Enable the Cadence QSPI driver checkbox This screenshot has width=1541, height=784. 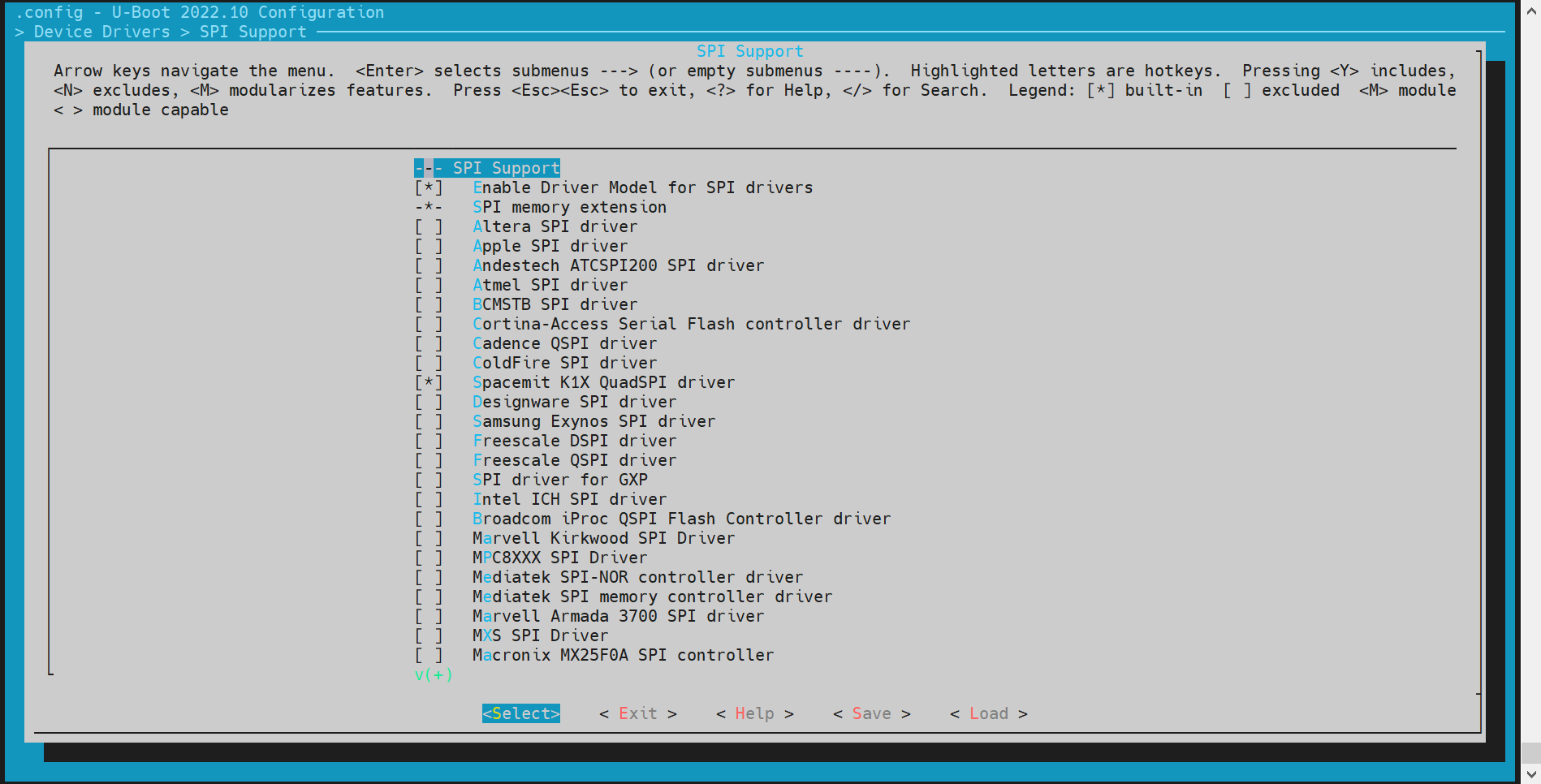429,343
